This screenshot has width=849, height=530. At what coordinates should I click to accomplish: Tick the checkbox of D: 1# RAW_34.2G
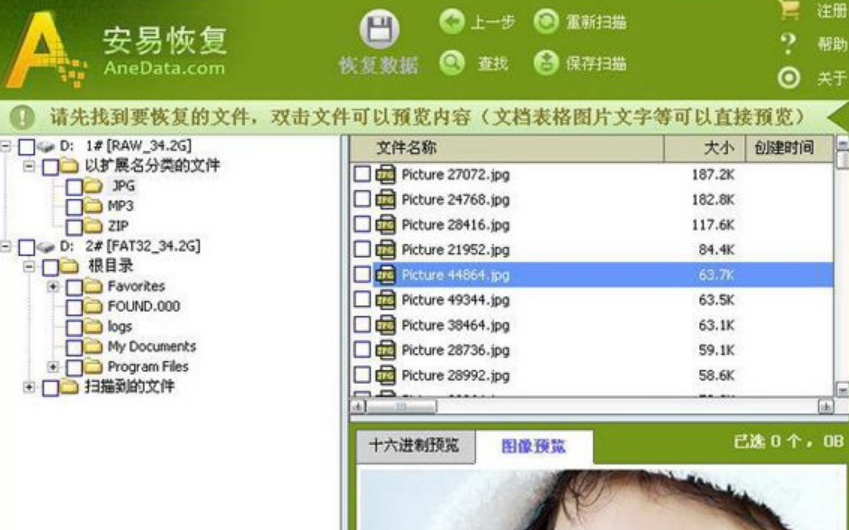27,147
